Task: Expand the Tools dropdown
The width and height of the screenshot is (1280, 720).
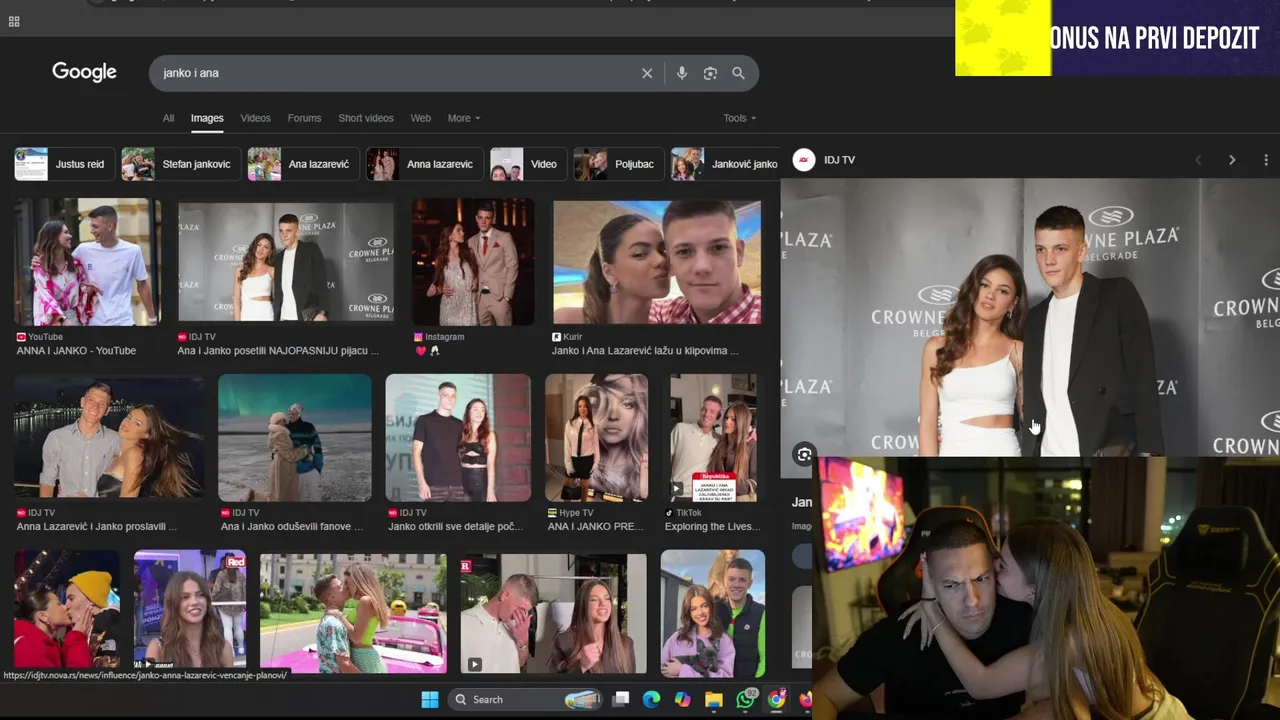Action: [x=739, y=118]
